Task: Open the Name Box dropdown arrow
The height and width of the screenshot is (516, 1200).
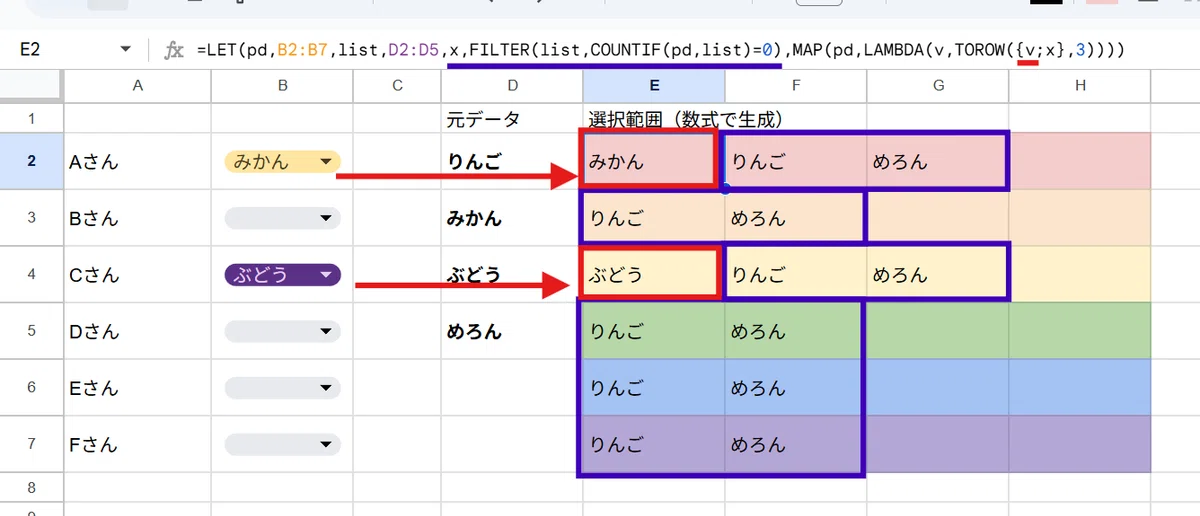Action: 126,49
